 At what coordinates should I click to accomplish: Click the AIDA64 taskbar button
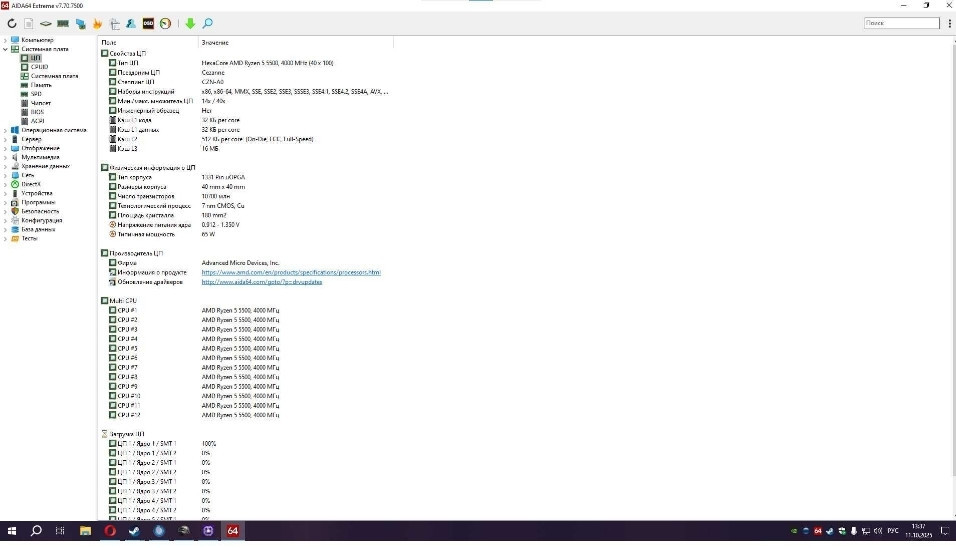(x=232, y=531)
